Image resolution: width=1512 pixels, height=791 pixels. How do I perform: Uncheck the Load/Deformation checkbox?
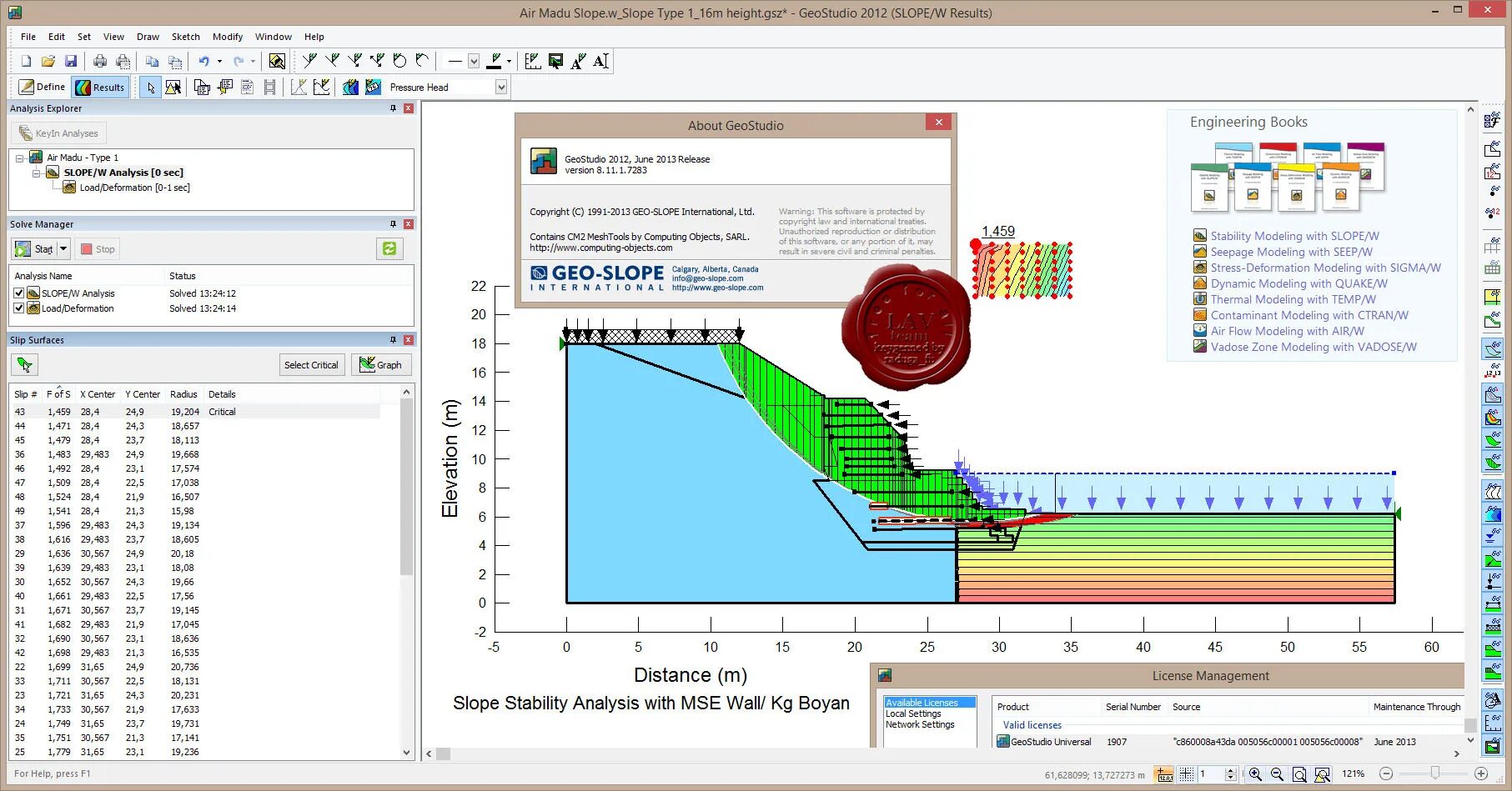pos(19,308)
